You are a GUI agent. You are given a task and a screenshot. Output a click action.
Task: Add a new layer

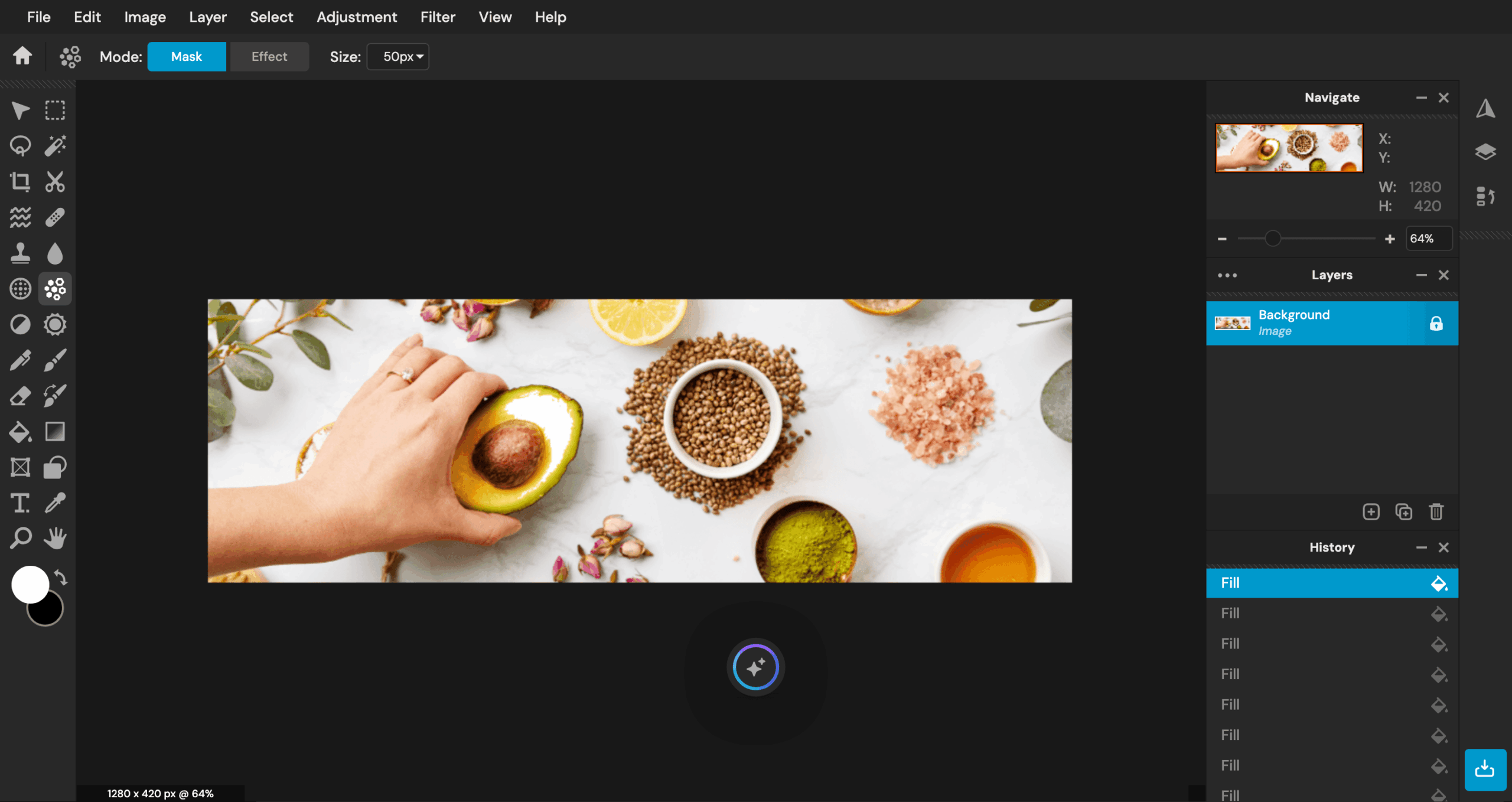(x=1371, y=511)
